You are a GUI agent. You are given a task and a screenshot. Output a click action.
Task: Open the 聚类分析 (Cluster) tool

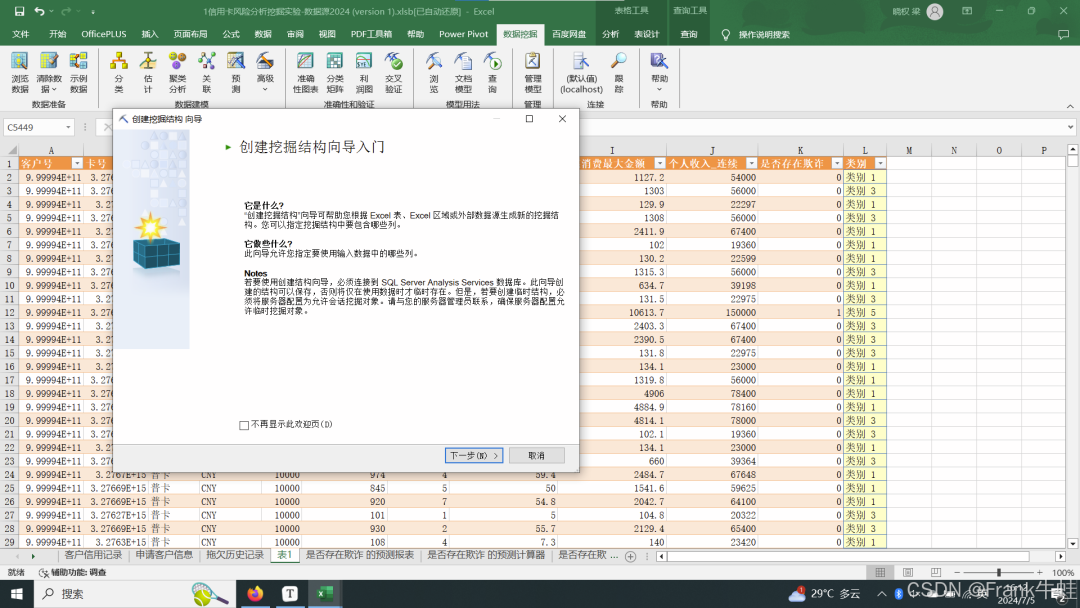click(x=177, y=72)
